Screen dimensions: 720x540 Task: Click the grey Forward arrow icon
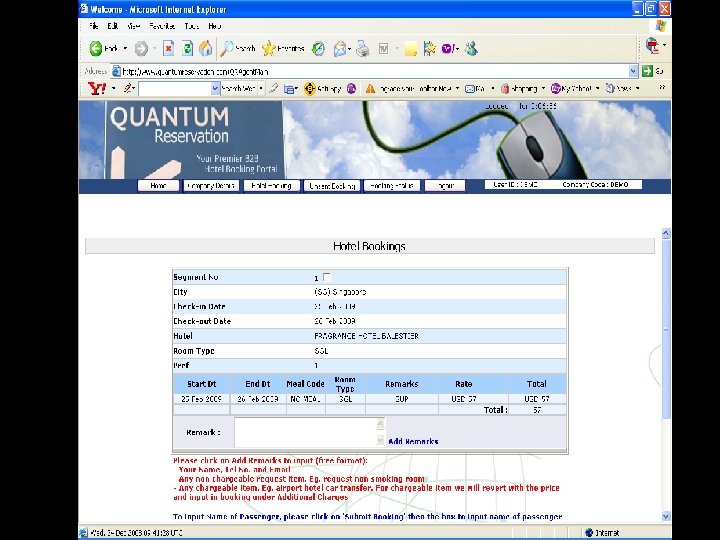(x=141, y=48)
